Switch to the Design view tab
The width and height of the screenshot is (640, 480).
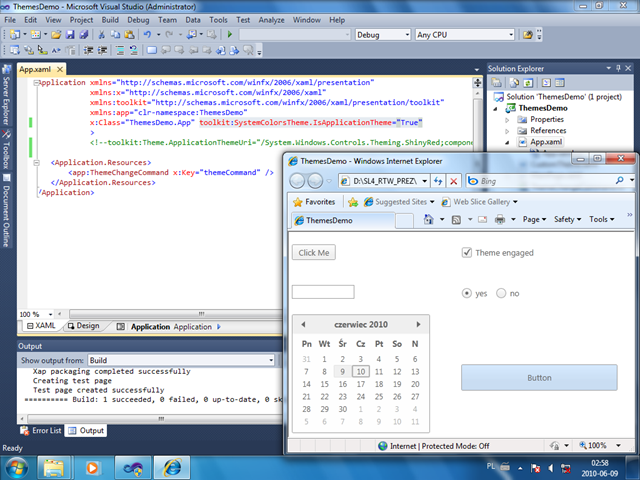point(84,326)
